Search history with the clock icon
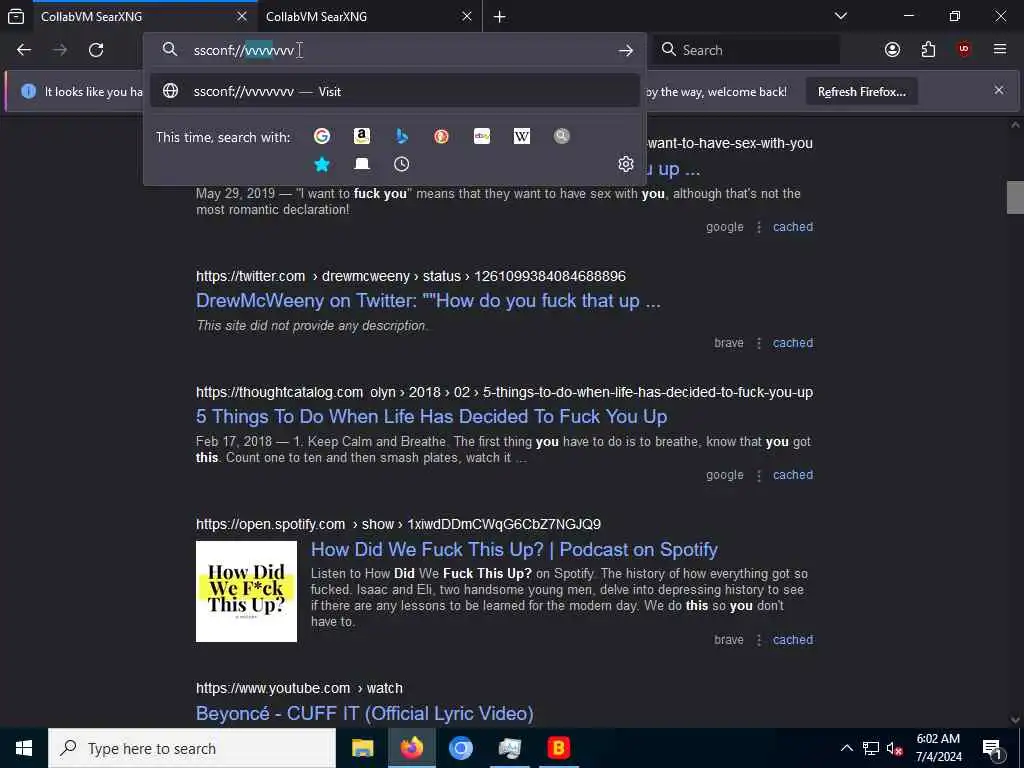The height and width of the screenshot is (768, 1024). (x=402, y=164)
